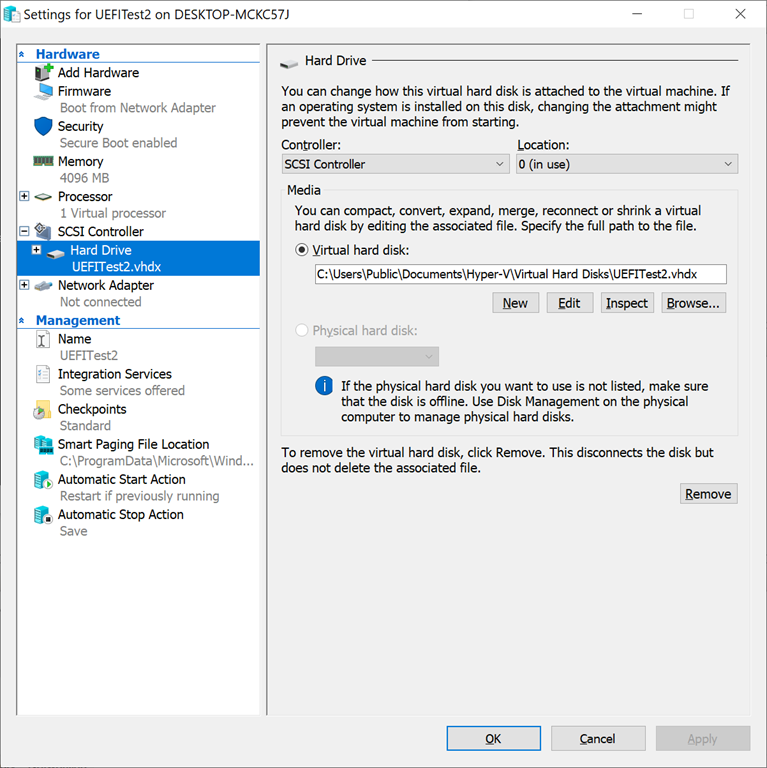This screenshot has width=767, height=768.
Task: Click the virtual hard disk path field
Action: 520,274
